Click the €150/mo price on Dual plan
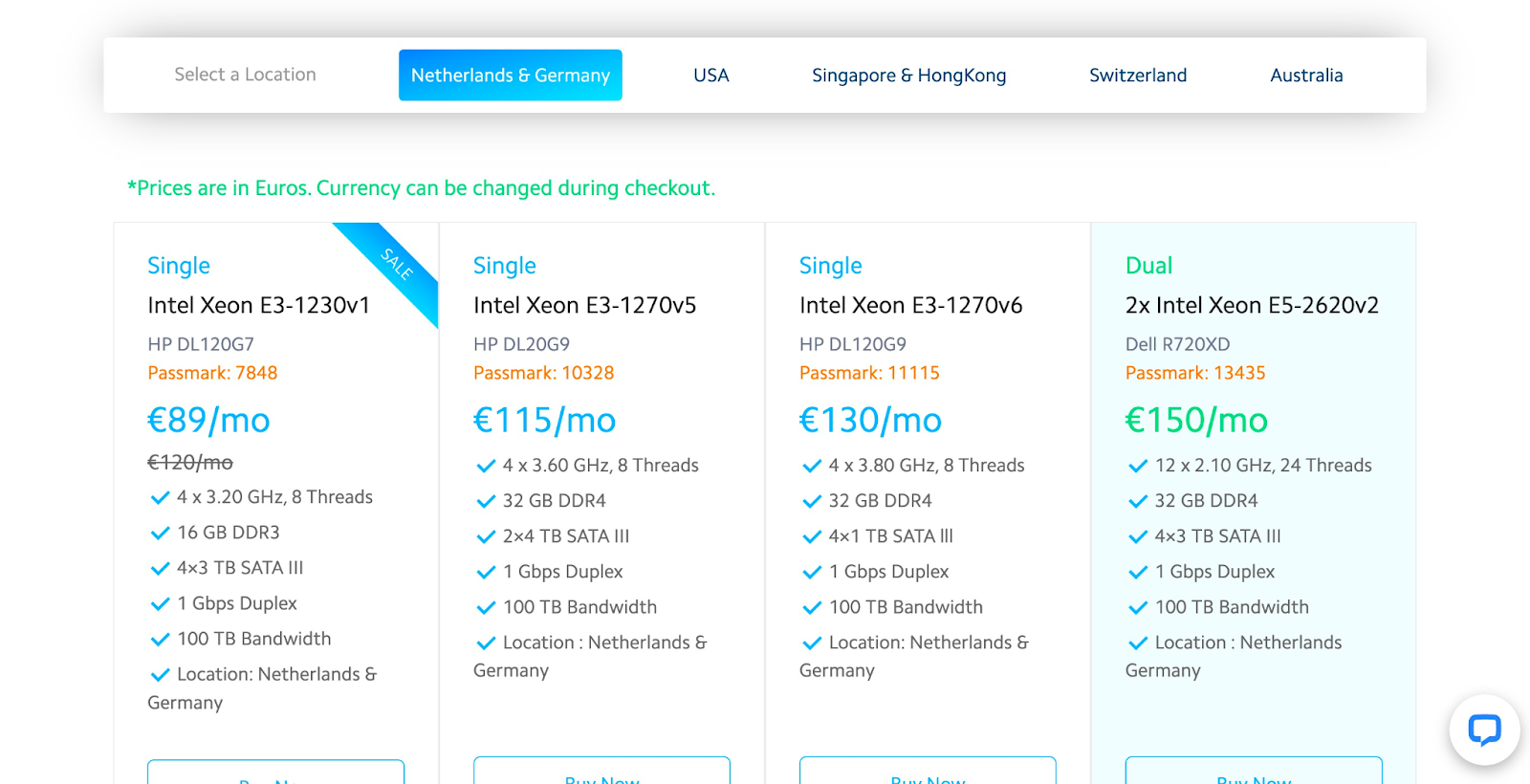This screenshot has height=784, width=1530. 1196,420
